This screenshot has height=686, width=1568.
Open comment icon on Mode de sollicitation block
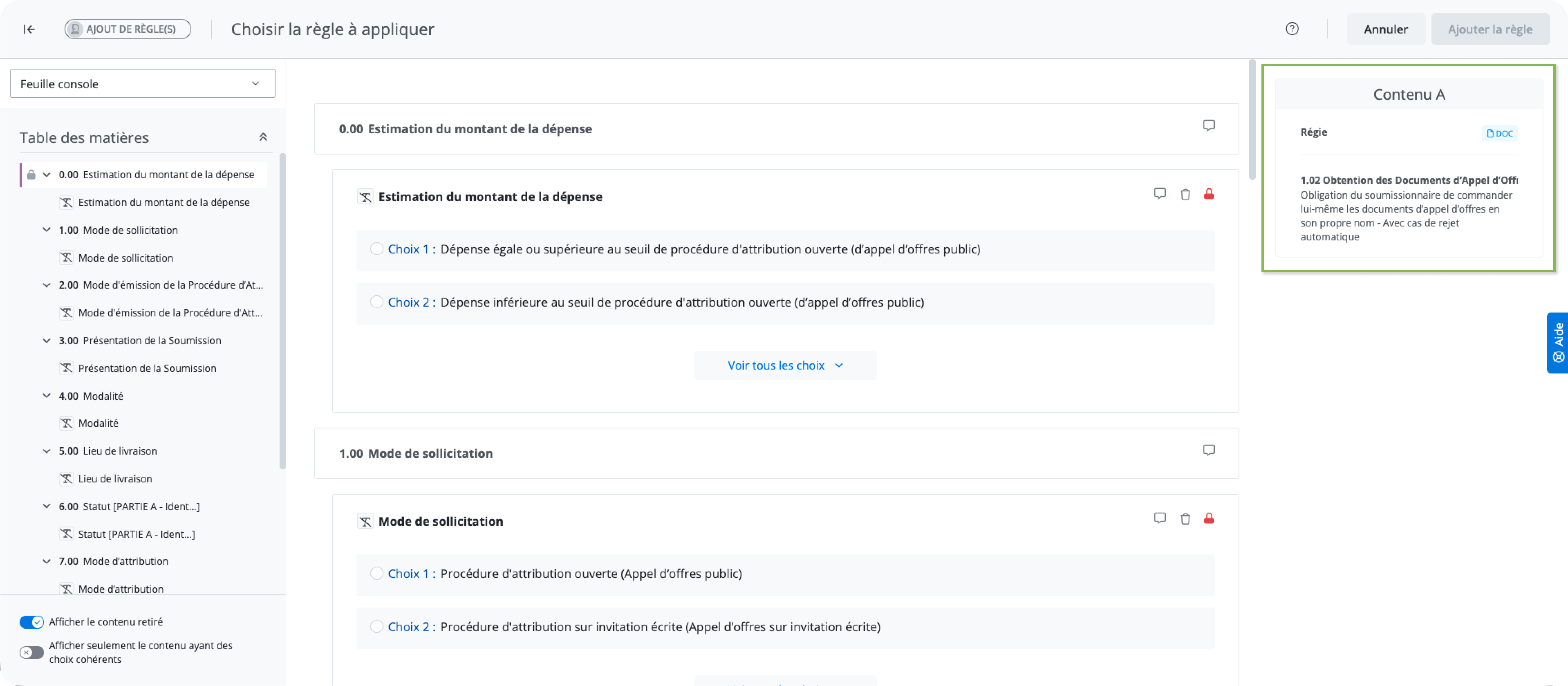click(1160, 519)
